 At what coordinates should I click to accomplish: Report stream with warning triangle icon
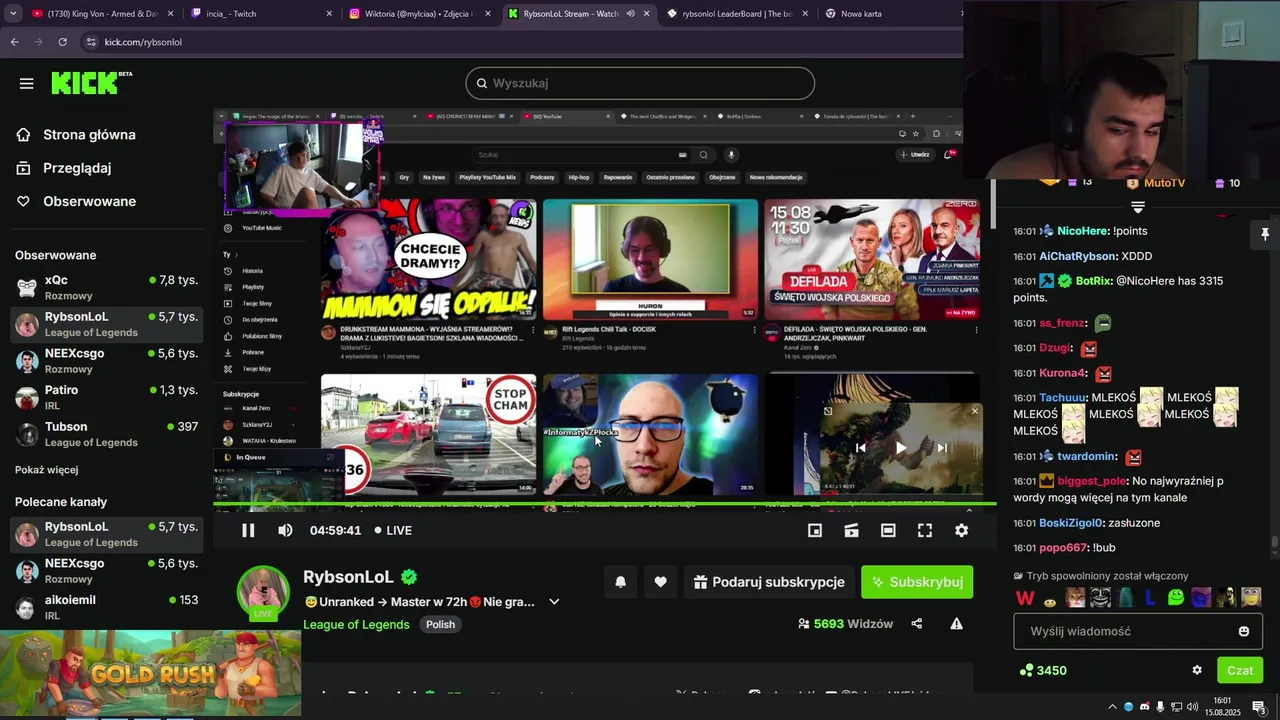coord(956,624)
